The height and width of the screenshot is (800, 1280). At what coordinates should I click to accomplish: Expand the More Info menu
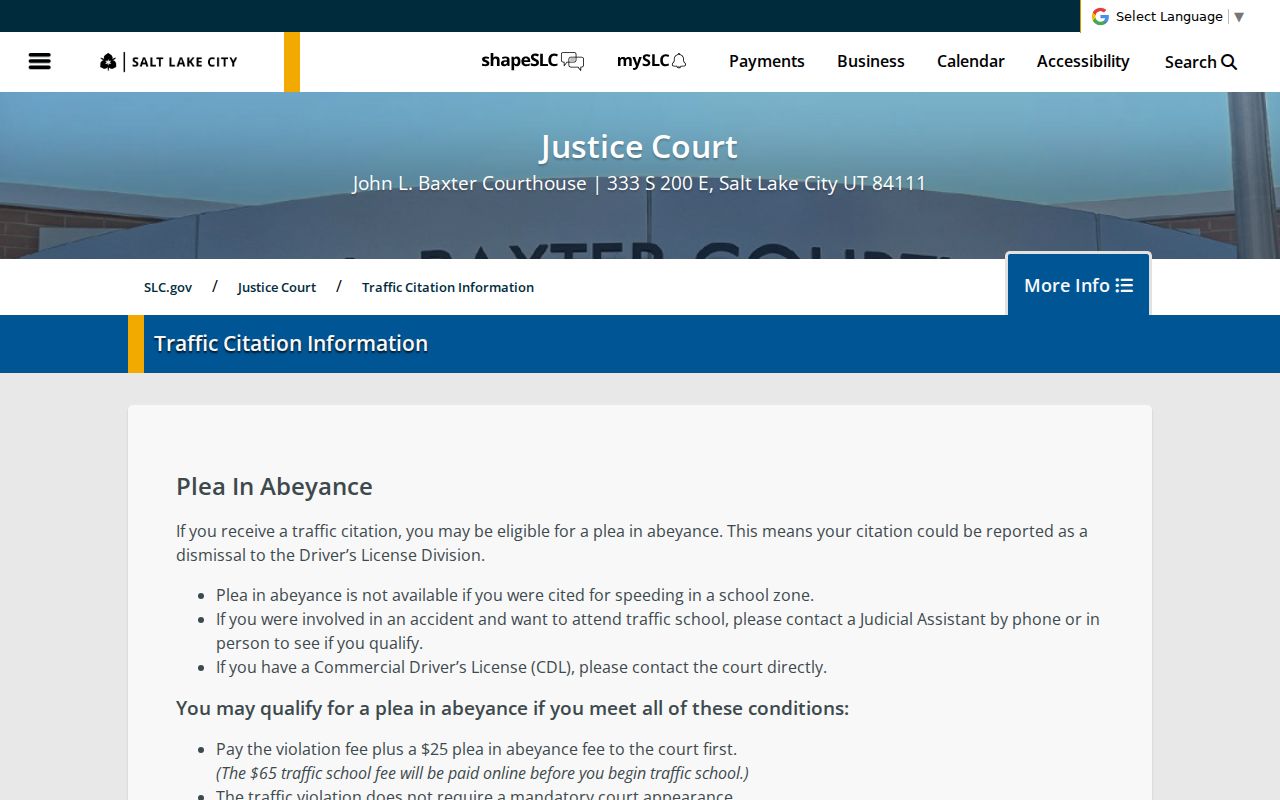point(1079,285)
